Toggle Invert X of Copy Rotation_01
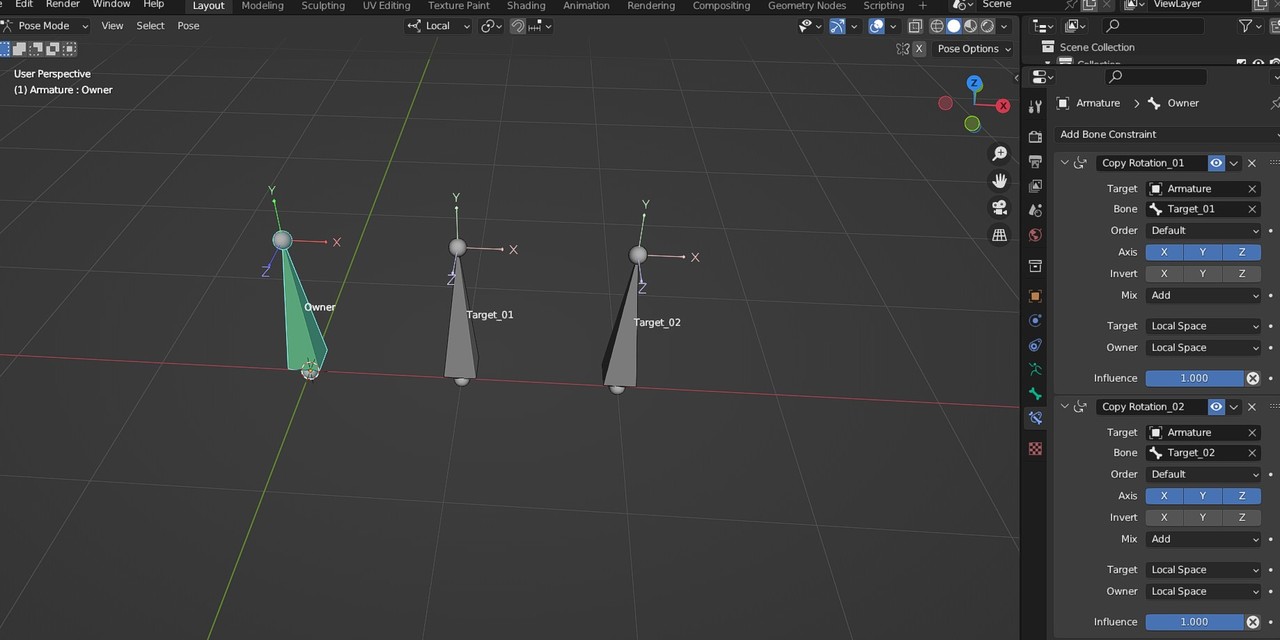 pos(1164,273)
